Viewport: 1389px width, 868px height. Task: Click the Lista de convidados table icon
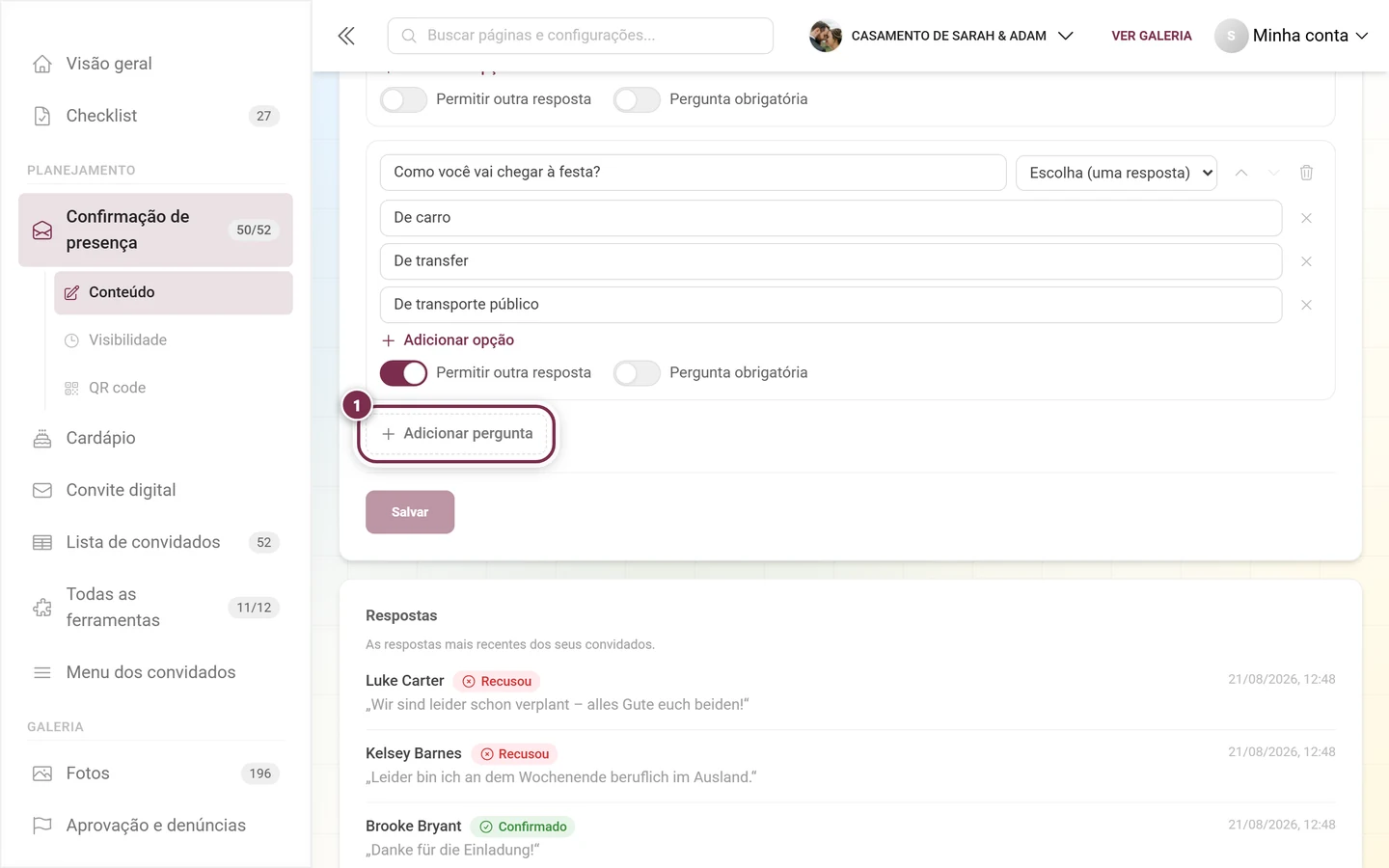pyautogui.click(x=42, y=542)
